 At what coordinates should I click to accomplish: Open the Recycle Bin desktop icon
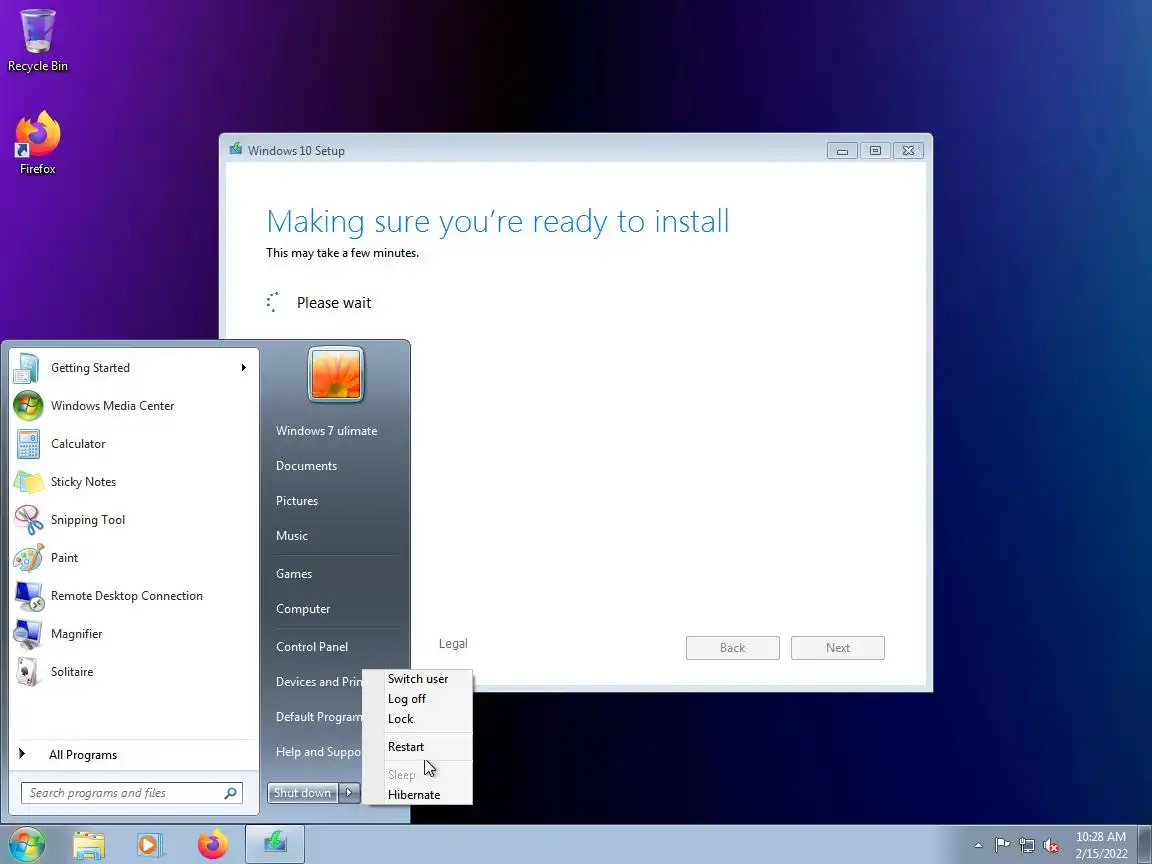pos(37,40)
